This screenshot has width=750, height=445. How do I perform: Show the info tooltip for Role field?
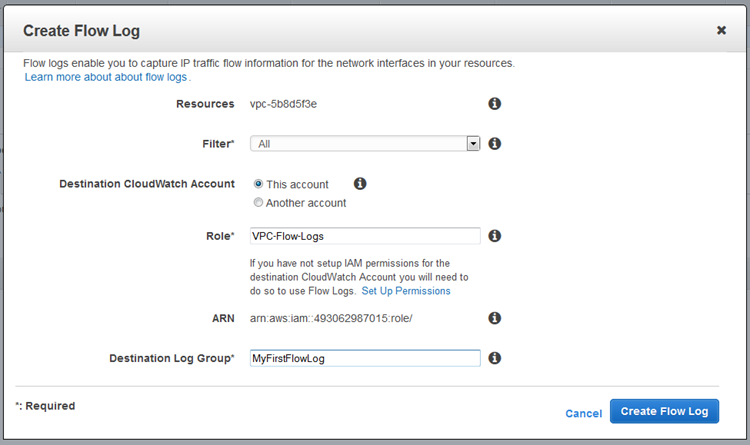494,236
